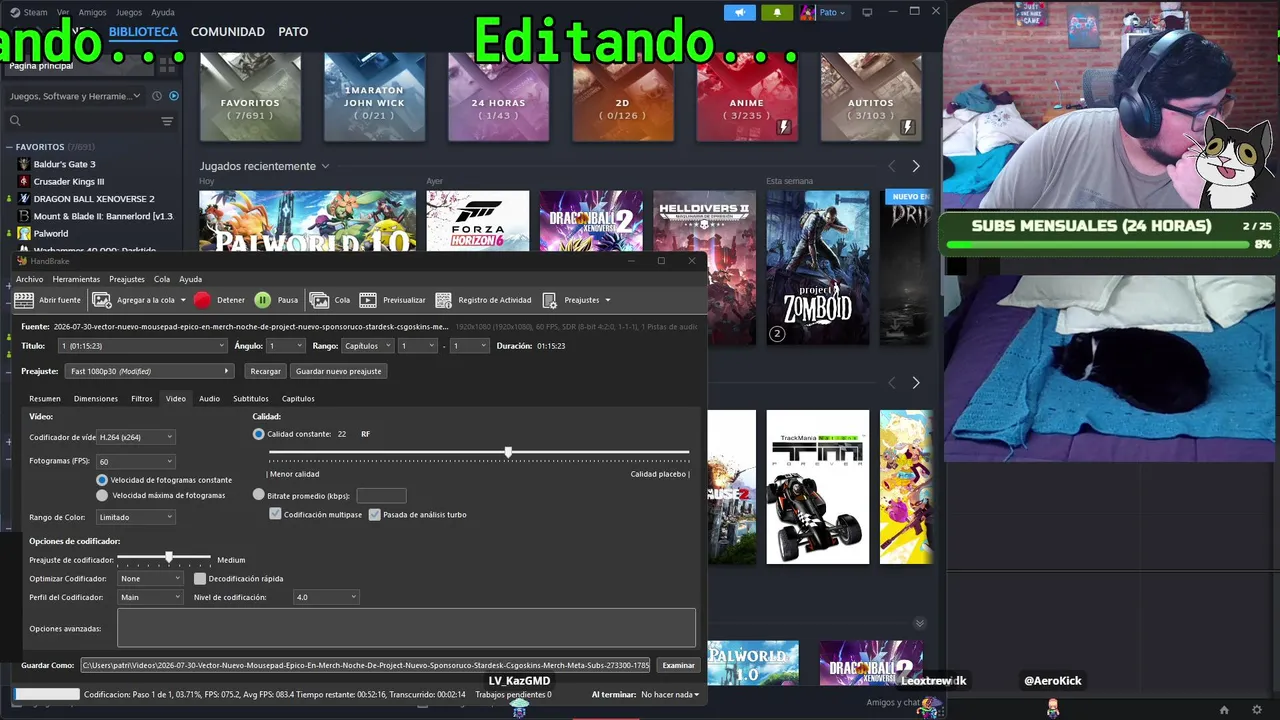
Task: Select the Bitrate promedio (kbps) radio button
Action: click(259, 495)
